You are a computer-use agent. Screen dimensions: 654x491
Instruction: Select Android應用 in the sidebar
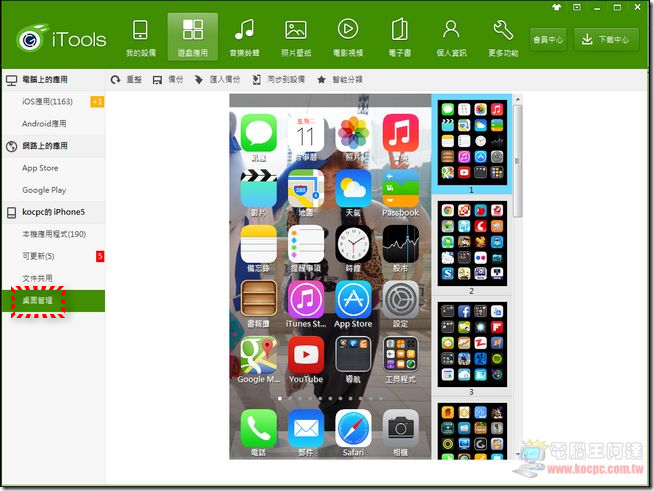coord(44,123)
